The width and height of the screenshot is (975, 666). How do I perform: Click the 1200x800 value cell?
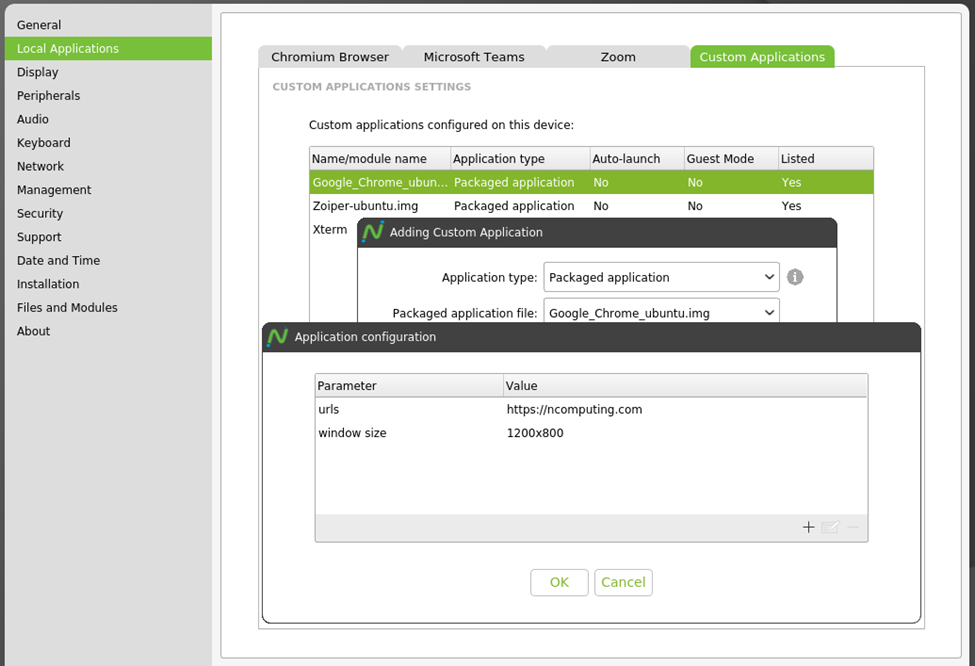click(x=535, y=433)
